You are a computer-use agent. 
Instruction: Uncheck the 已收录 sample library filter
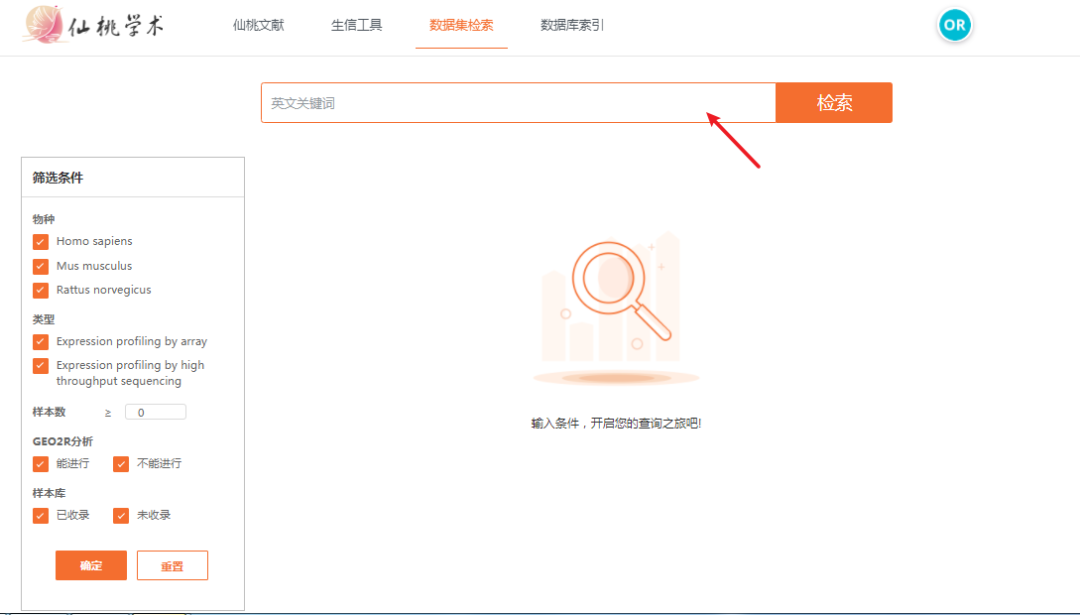tap(40, 515)
